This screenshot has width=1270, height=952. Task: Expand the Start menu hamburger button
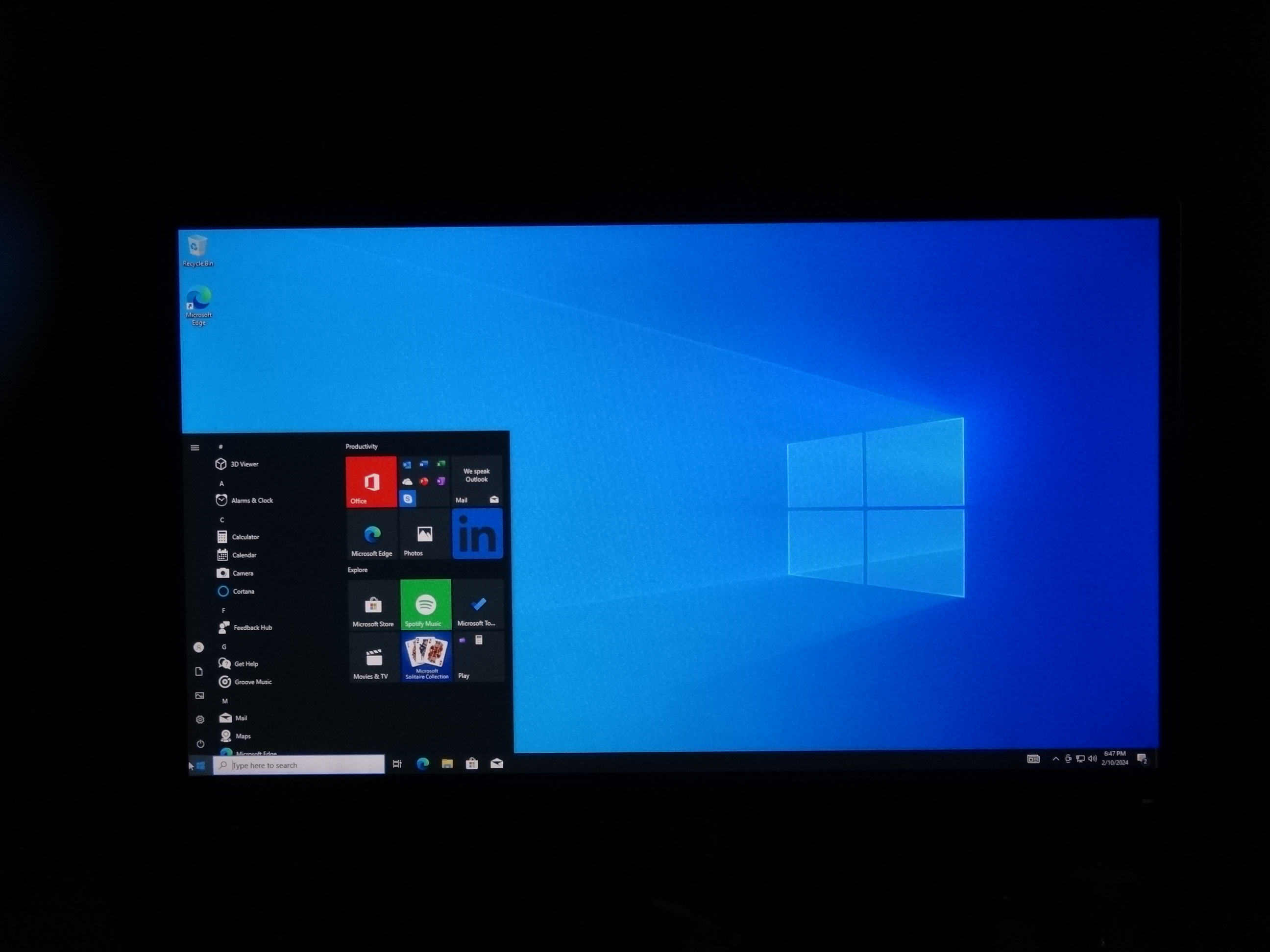[x=195, y=448]
